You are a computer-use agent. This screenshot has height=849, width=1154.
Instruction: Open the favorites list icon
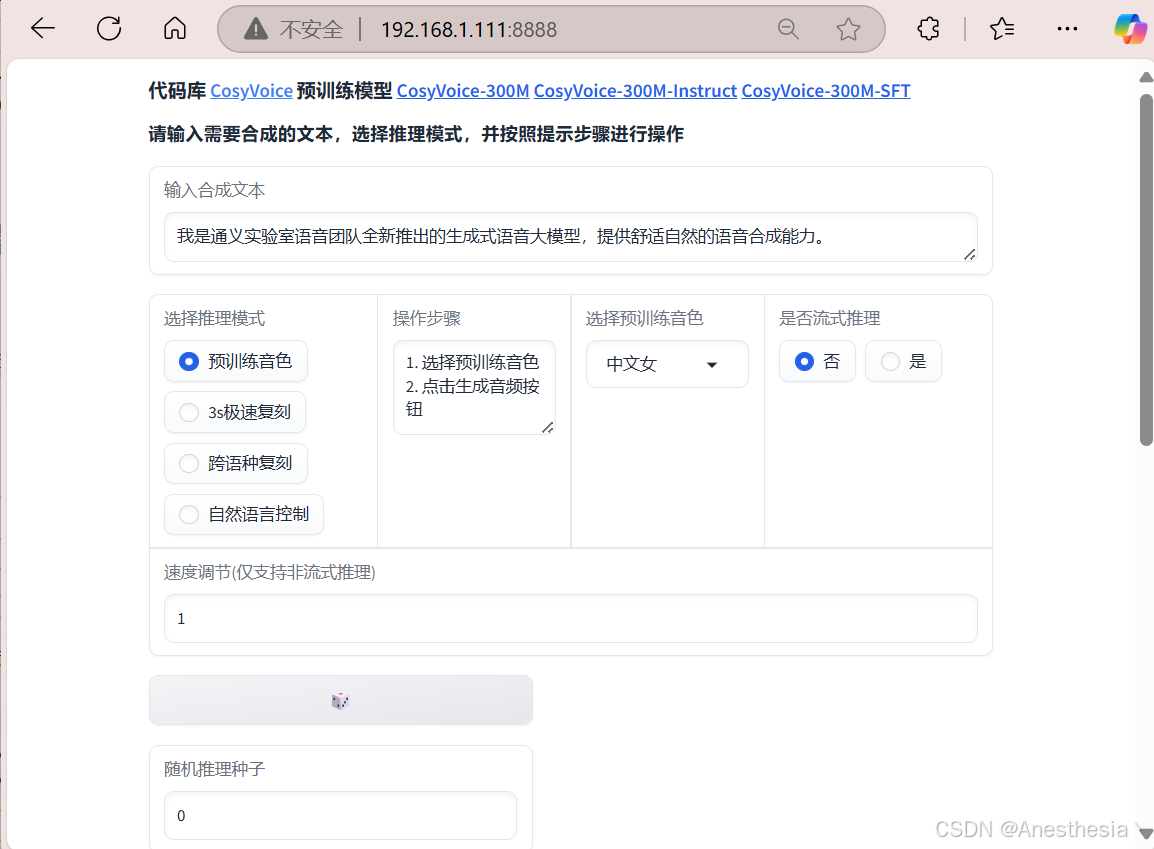(x=1002, y=29)
